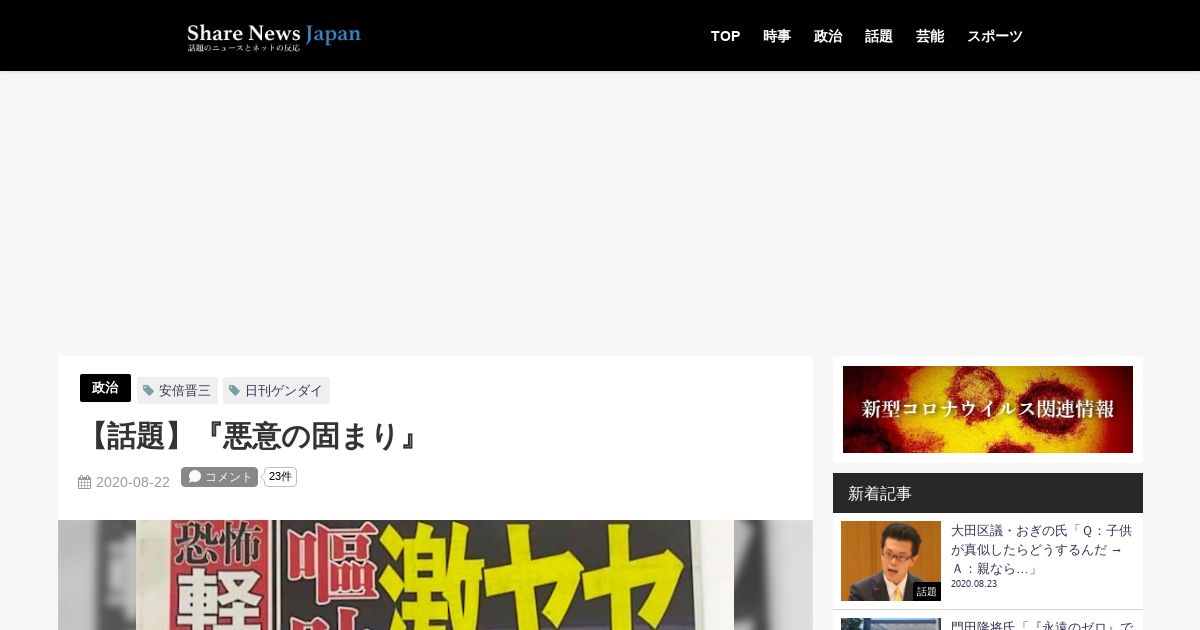
Task: Click the 2020-08-22 publish date
Action: click(133, 482)
